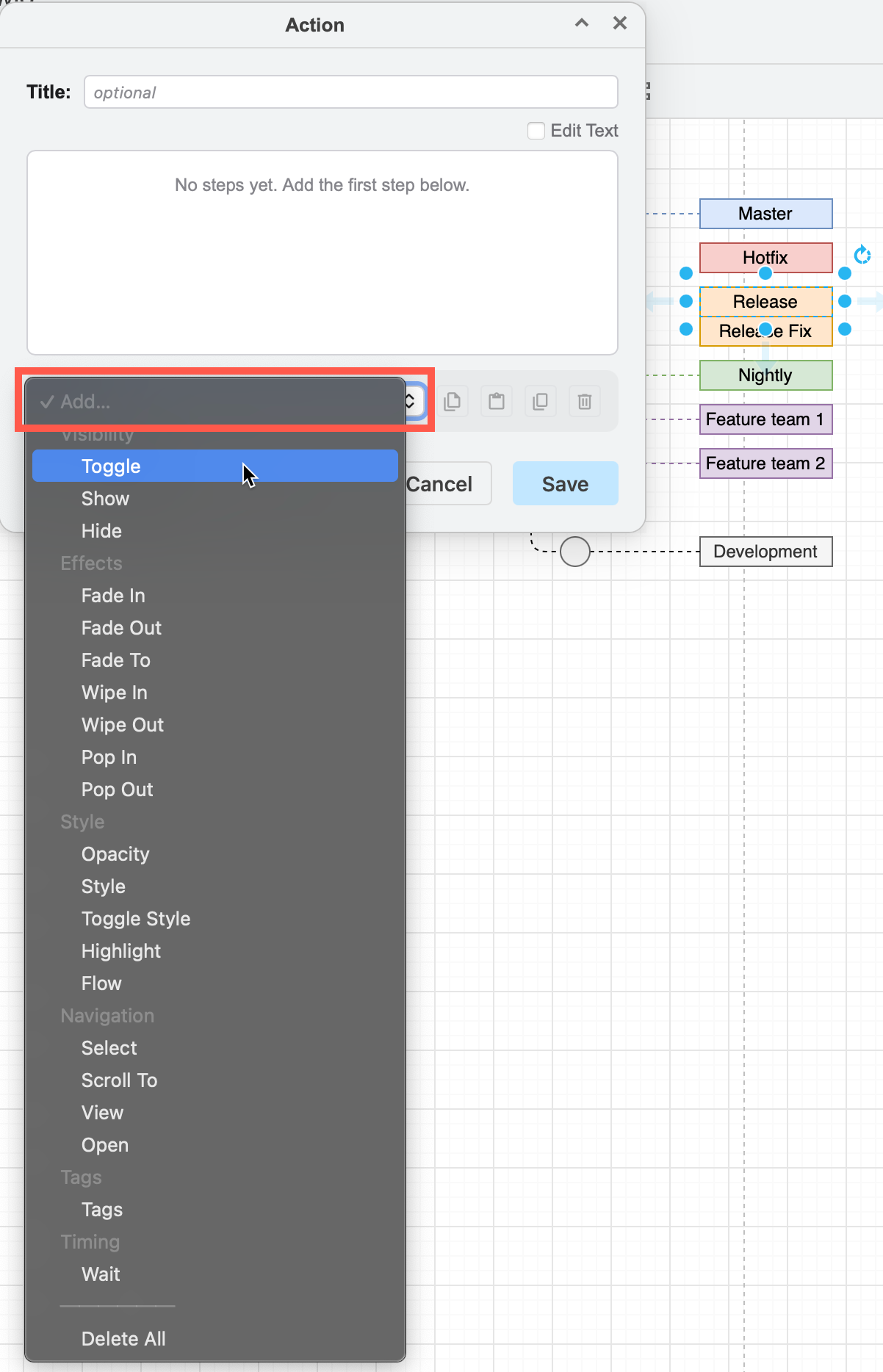Image resolution: width=883 pixels, height=1372 pixels.
Task: Select Tags action item
Action: (x=215, y=1209)
